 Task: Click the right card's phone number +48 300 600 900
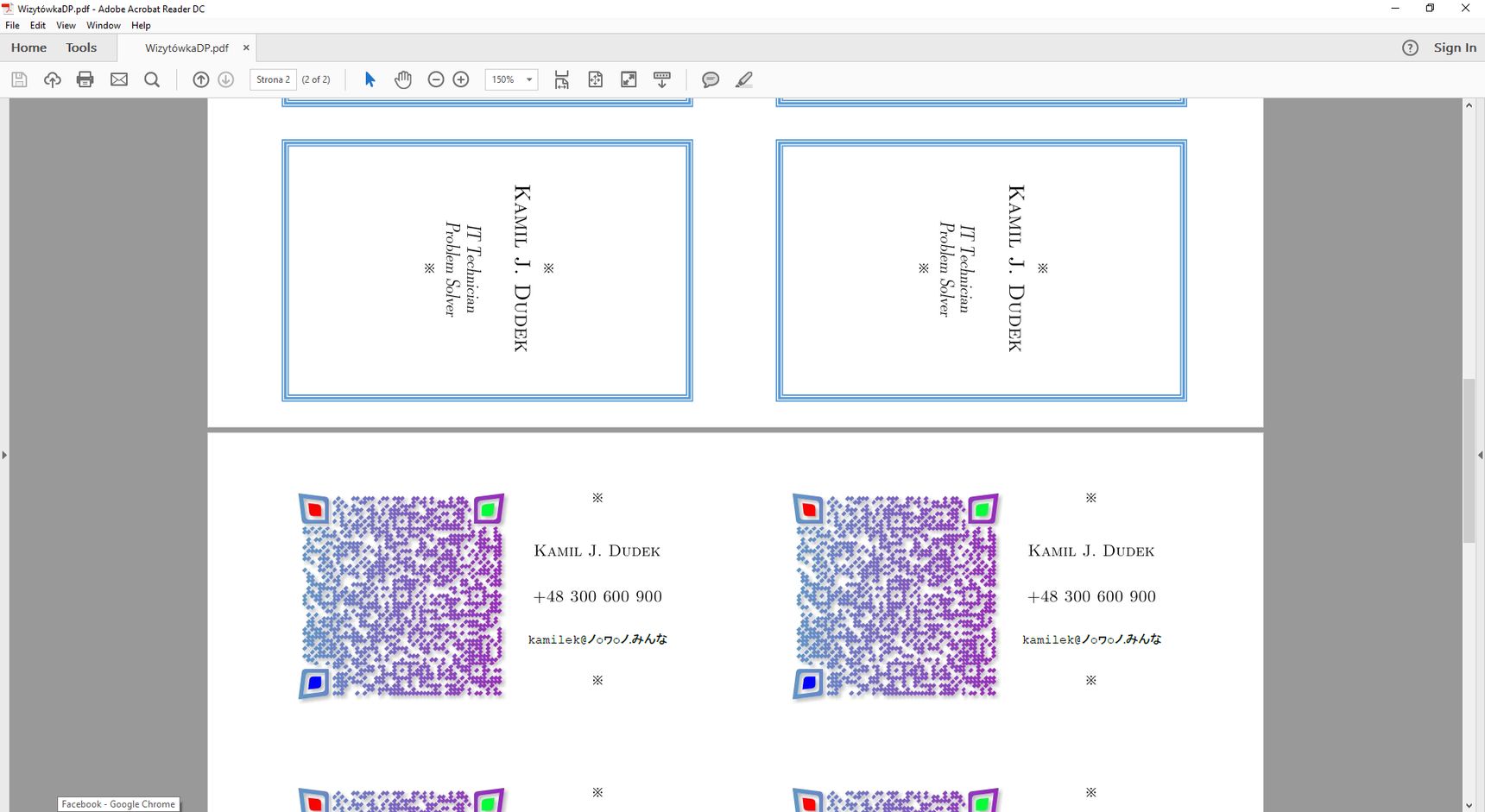pyautogui.click(x=1091, y=596)
